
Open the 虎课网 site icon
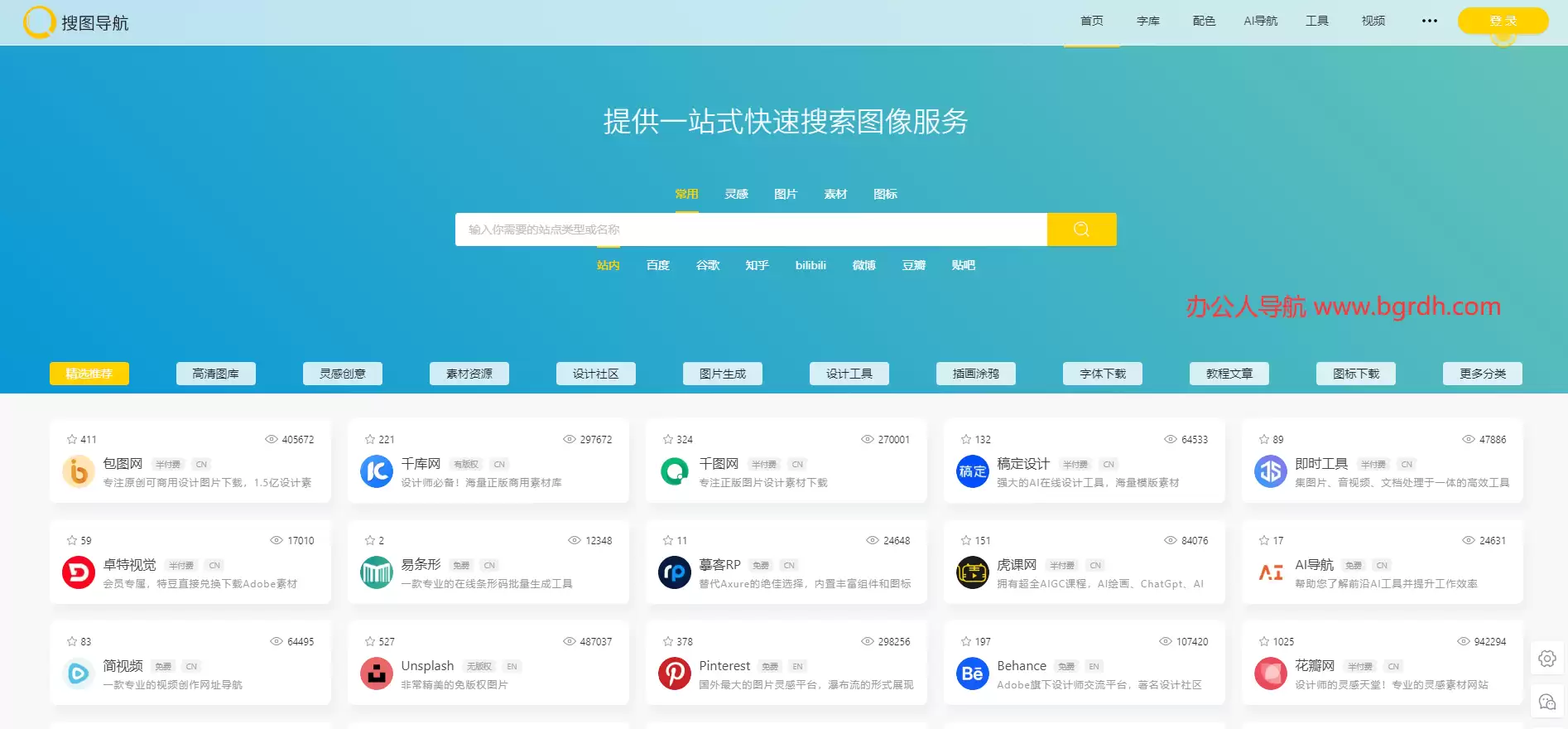[x=973, y=573]
